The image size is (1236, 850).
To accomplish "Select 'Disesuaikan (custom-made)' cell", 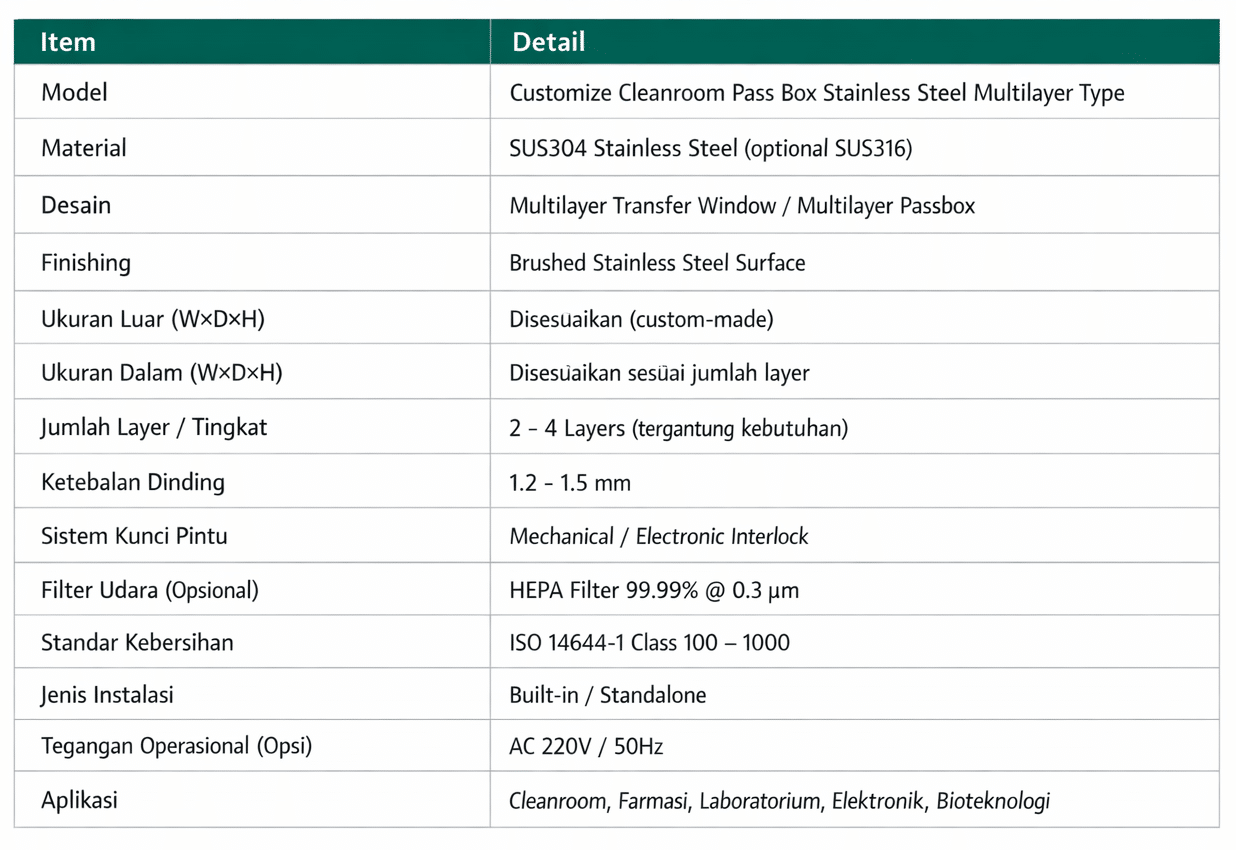I will pyautogui.click(x=641, y=319).
